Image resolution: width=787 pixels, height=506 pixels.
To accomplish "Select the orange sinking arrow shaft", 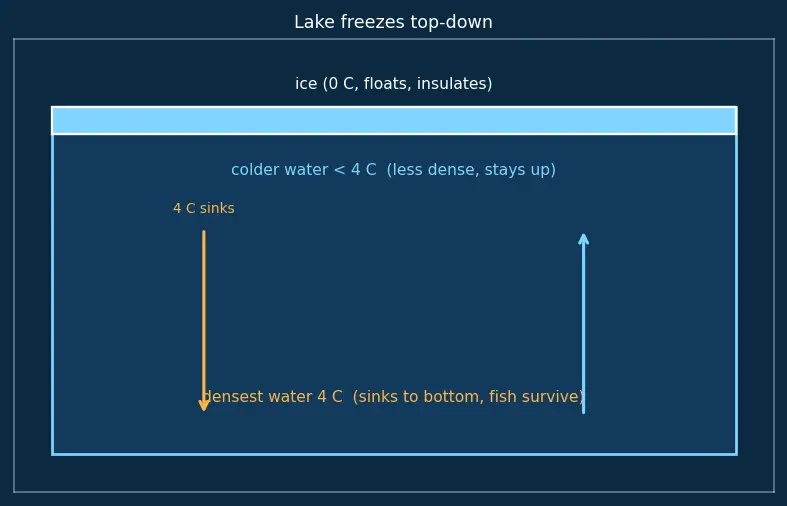I will (x=204, y=316).
